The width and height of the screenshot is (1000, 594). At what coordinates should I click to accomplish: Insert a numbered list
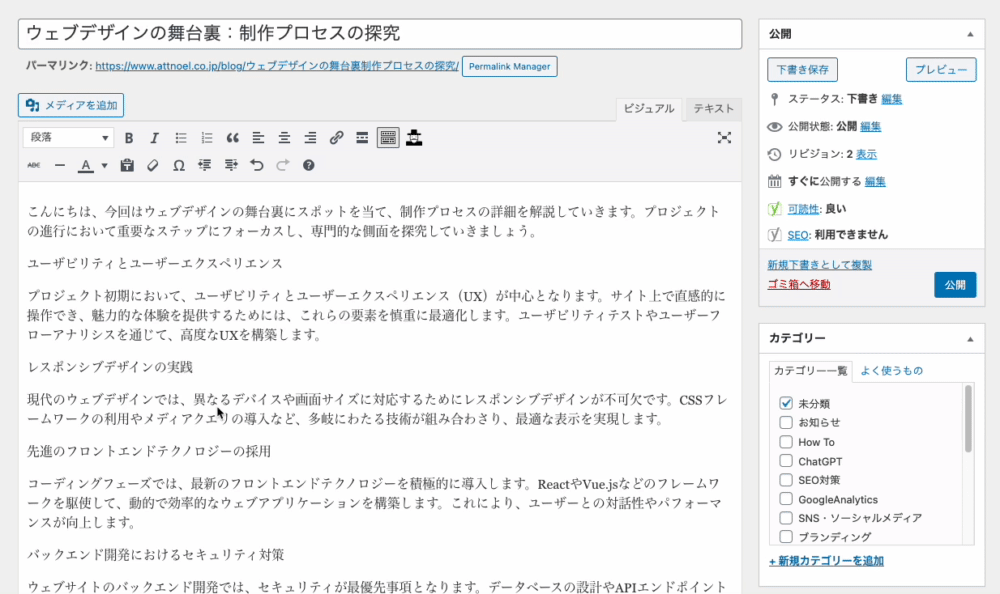207,138
